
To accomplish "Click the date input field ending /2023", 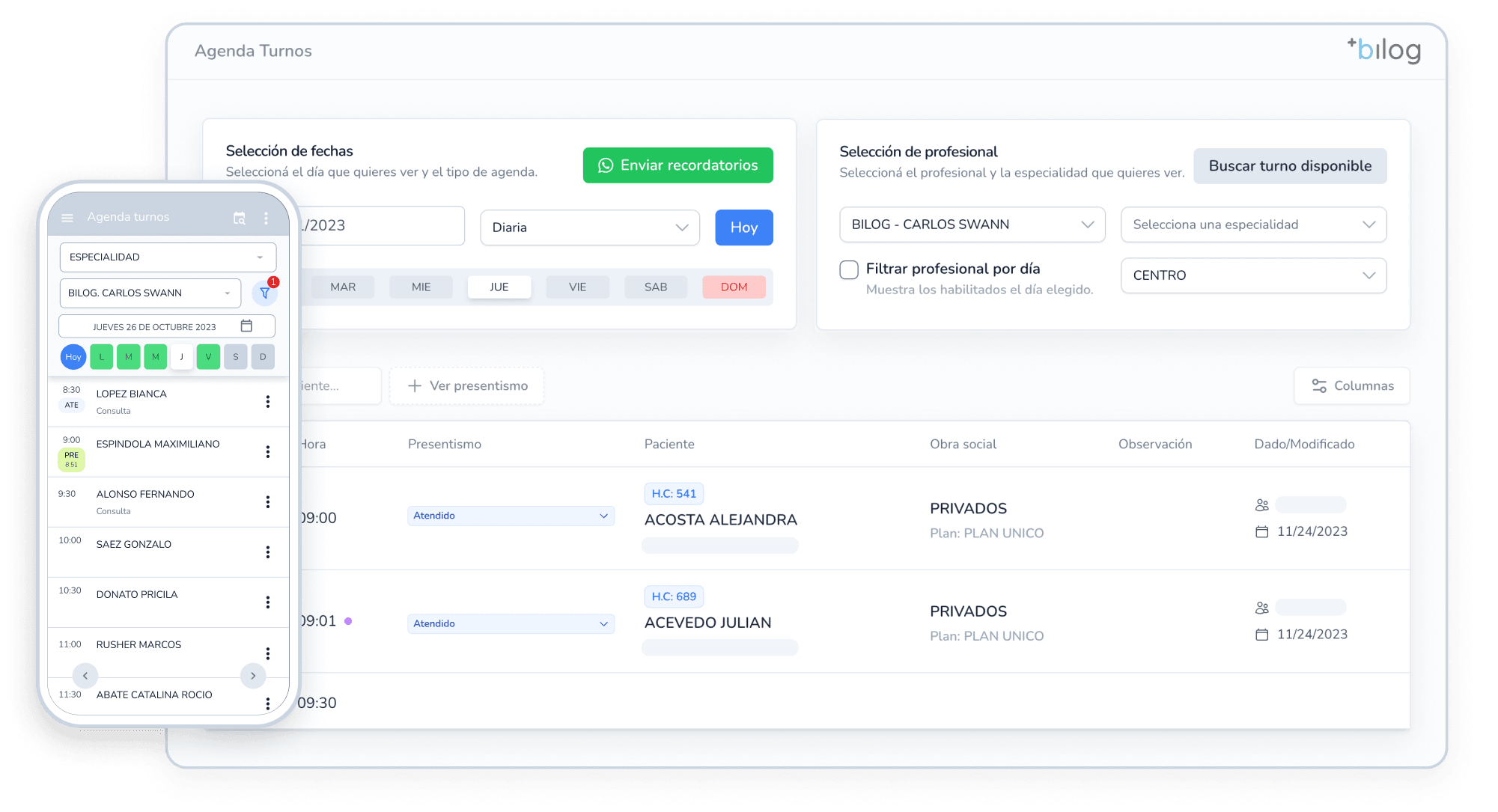I will click(x=382, y=225).
